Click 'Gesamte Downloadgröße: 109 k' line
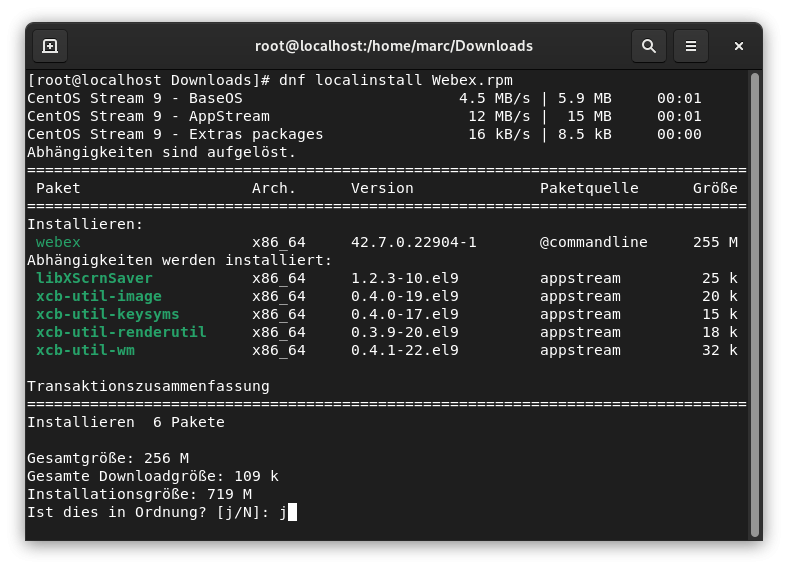The image size is (788, 569). click(x=153, y=477)
